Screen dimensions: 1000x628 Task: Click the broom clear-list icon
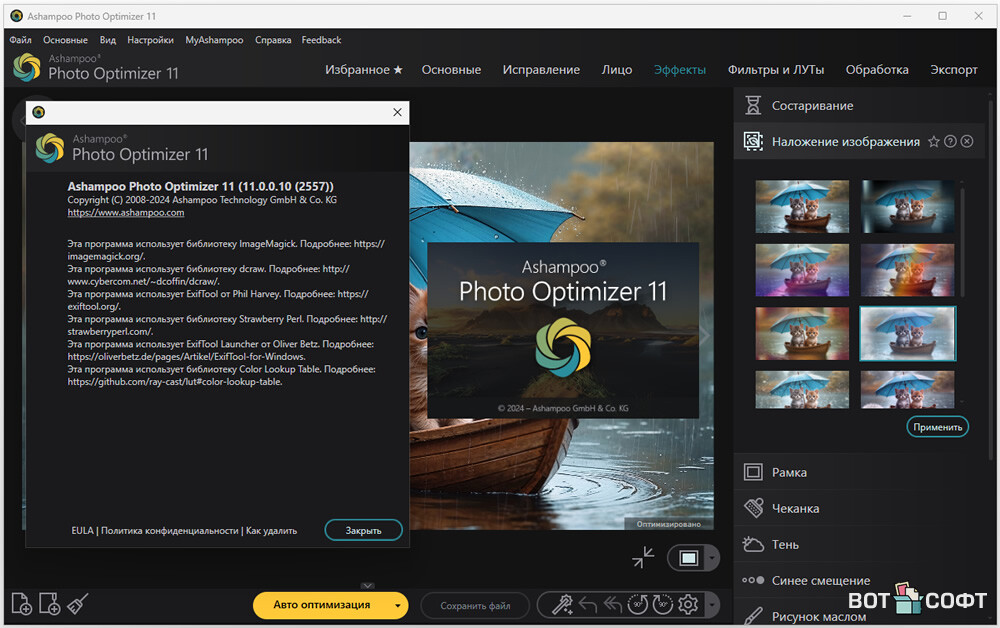[77, 604]
